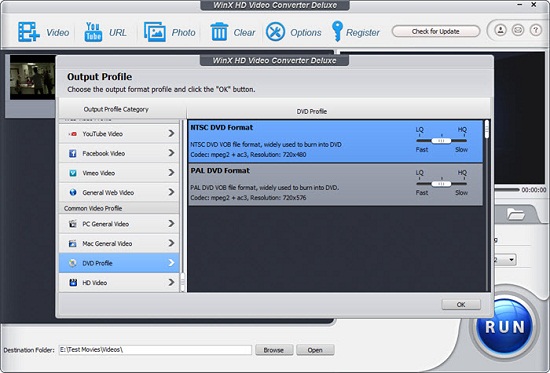Open the user account icon

click(x=501, y=30)
